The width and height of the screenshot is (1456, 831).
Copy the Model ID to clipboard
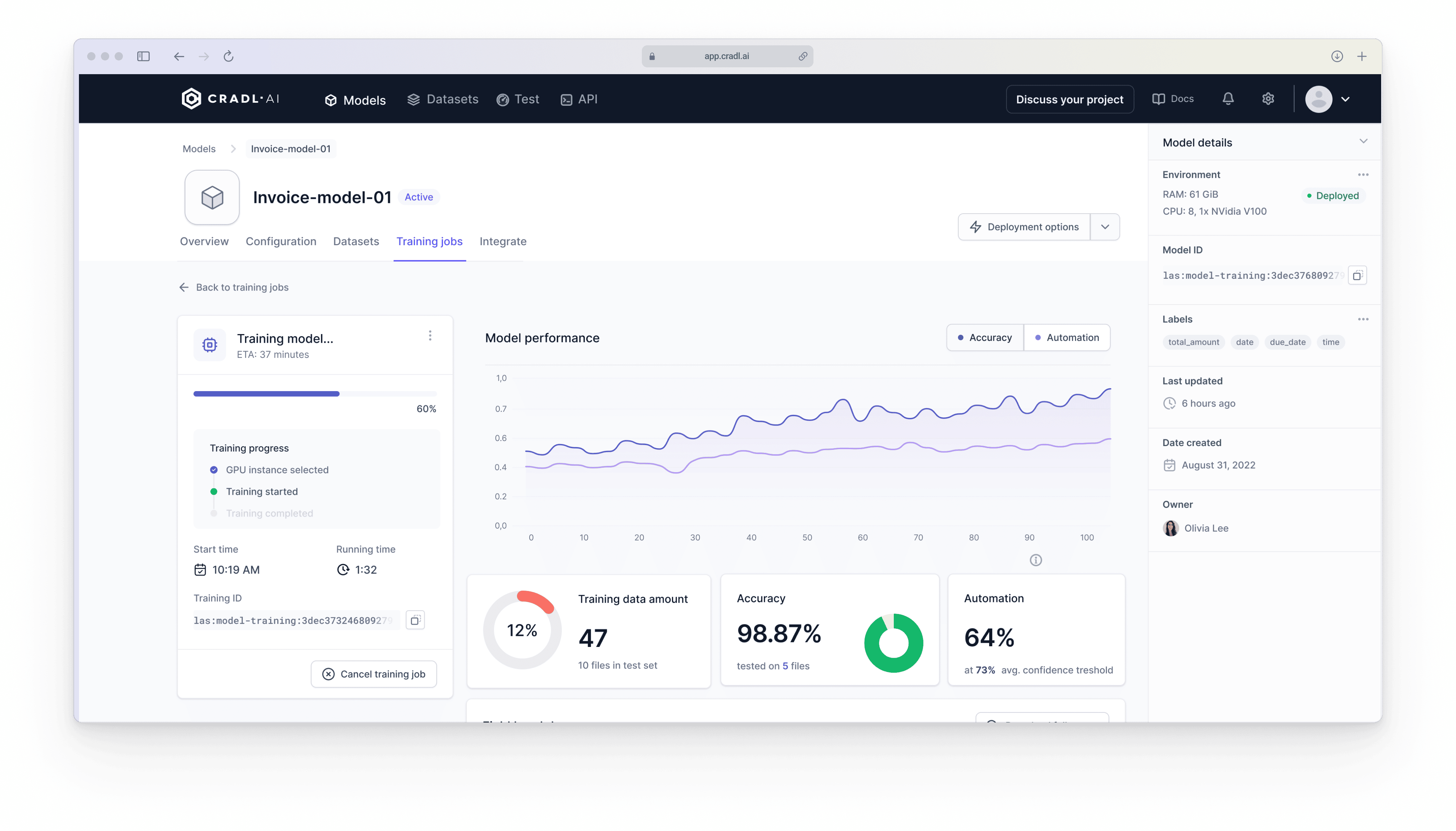point(1357,276)
